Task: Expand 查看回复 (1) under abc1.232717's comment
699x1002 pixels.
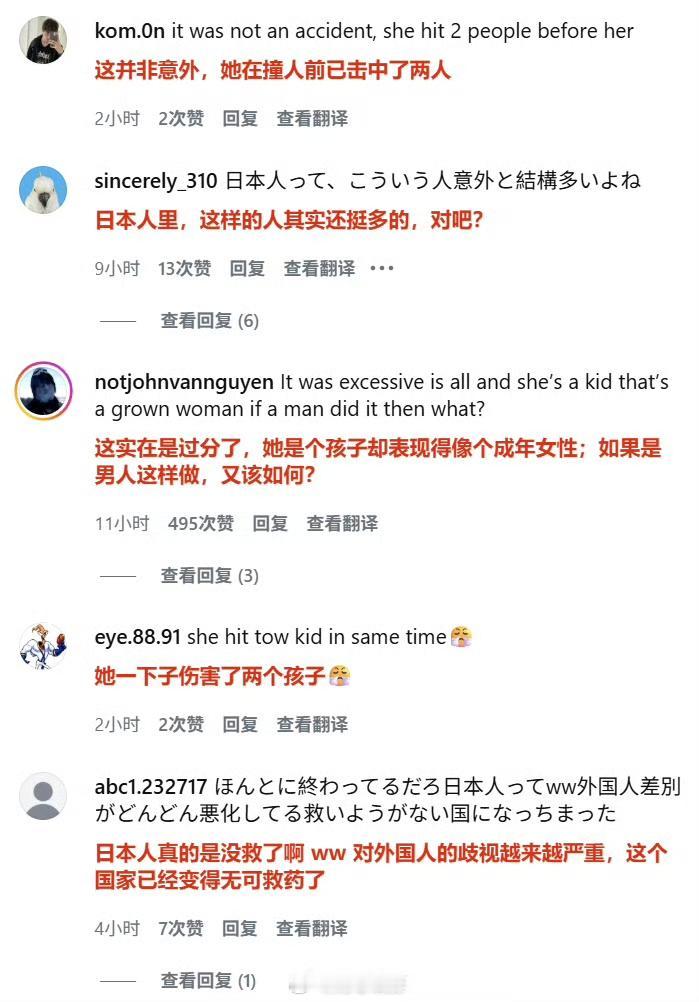Action: 208,980
